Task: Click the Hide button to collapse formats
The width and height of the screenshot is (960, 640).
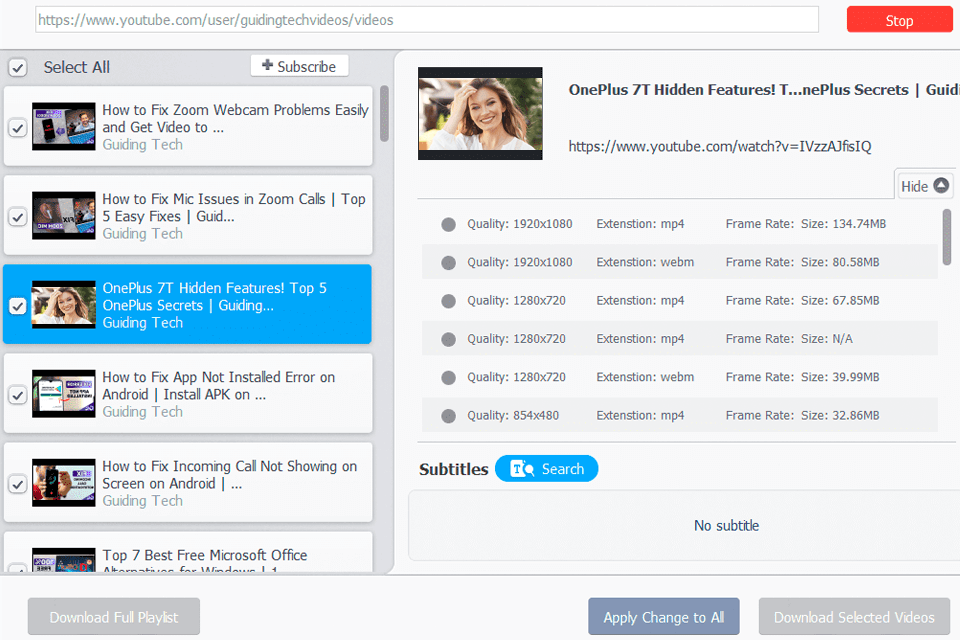Action: coord(924,186)
